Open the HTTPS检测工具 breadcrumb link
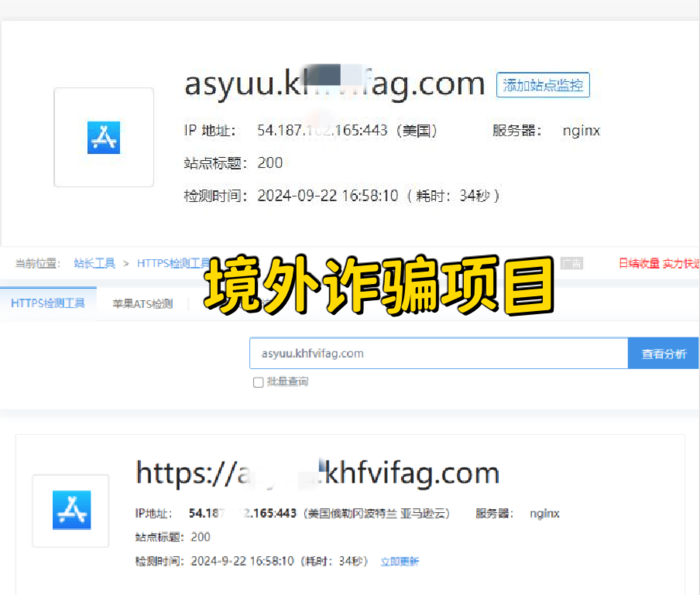Viewport: 700px width, 595px height. tap(171, 263)
